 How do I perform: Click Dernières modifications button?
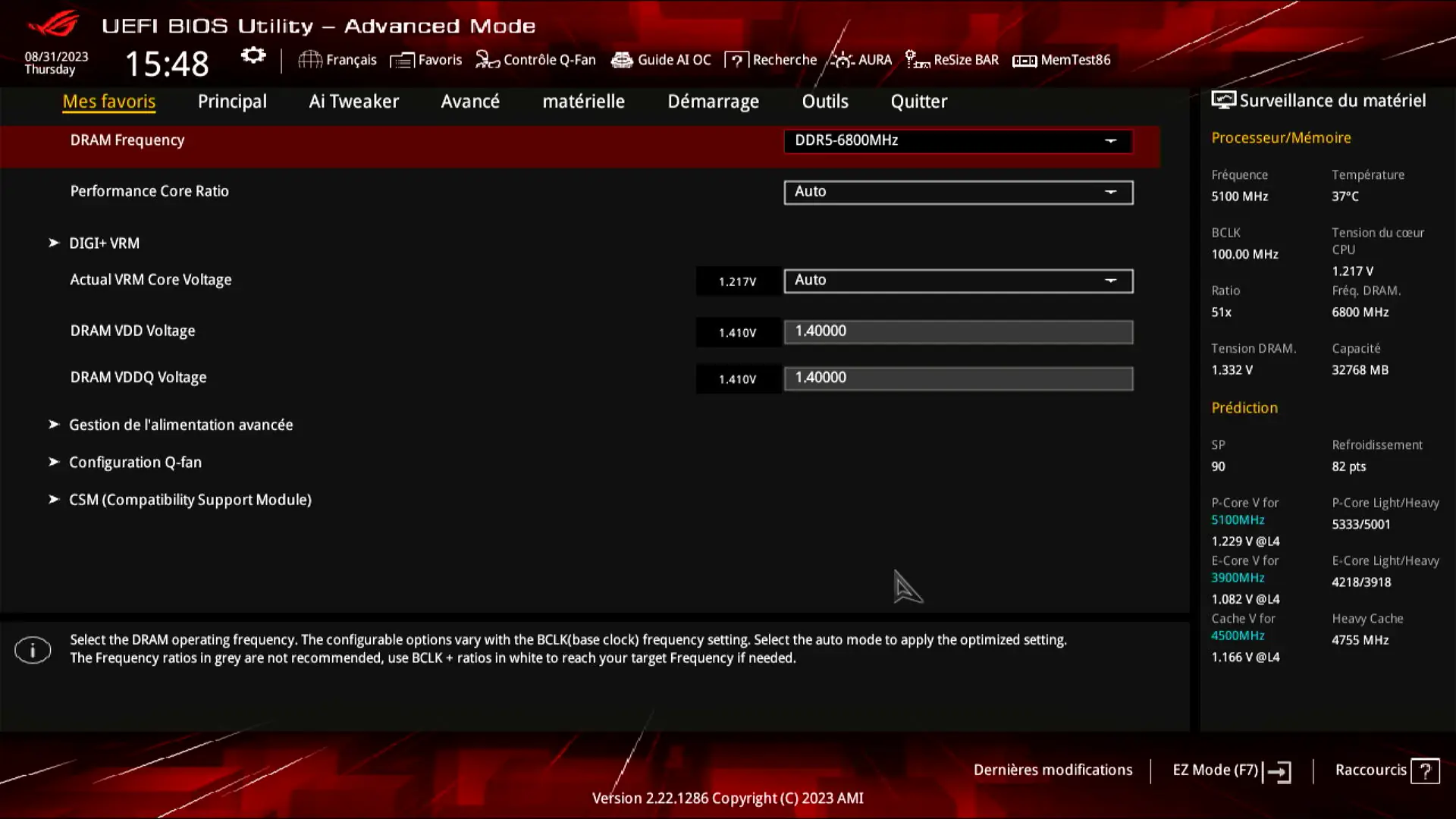(x=1053, y=770)
